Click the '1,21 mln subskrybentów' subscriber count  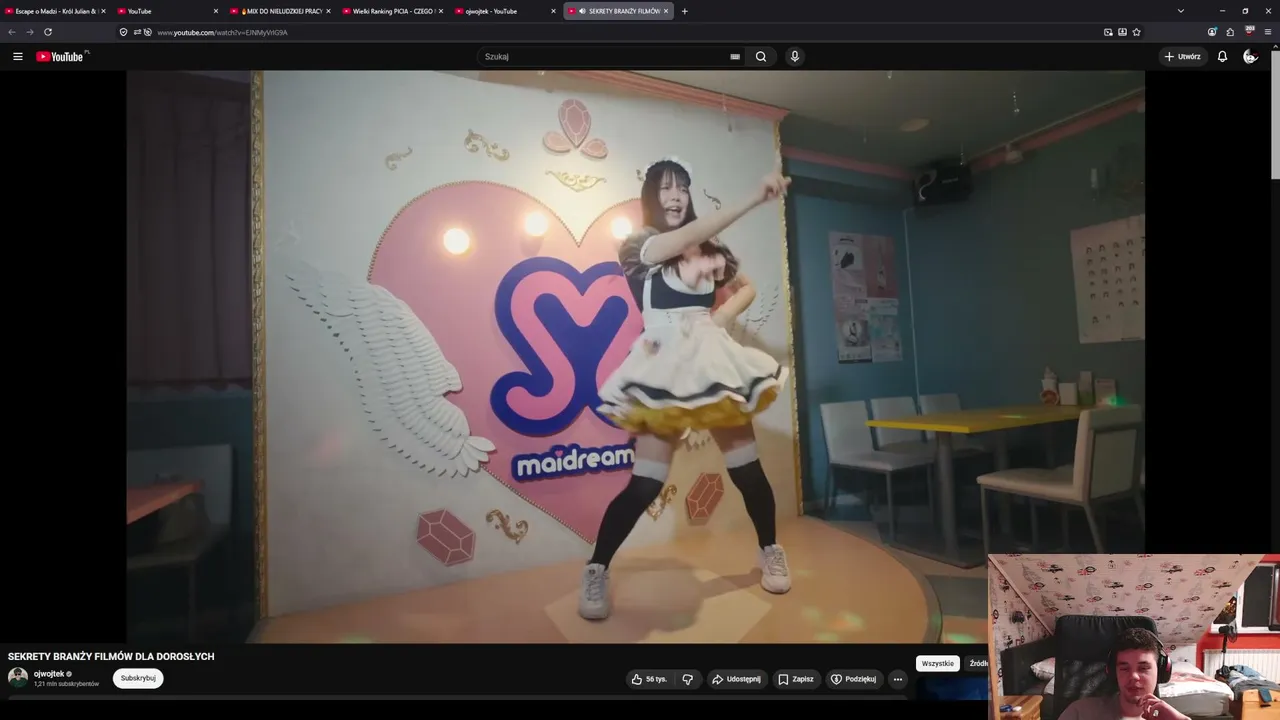[66, 684]
